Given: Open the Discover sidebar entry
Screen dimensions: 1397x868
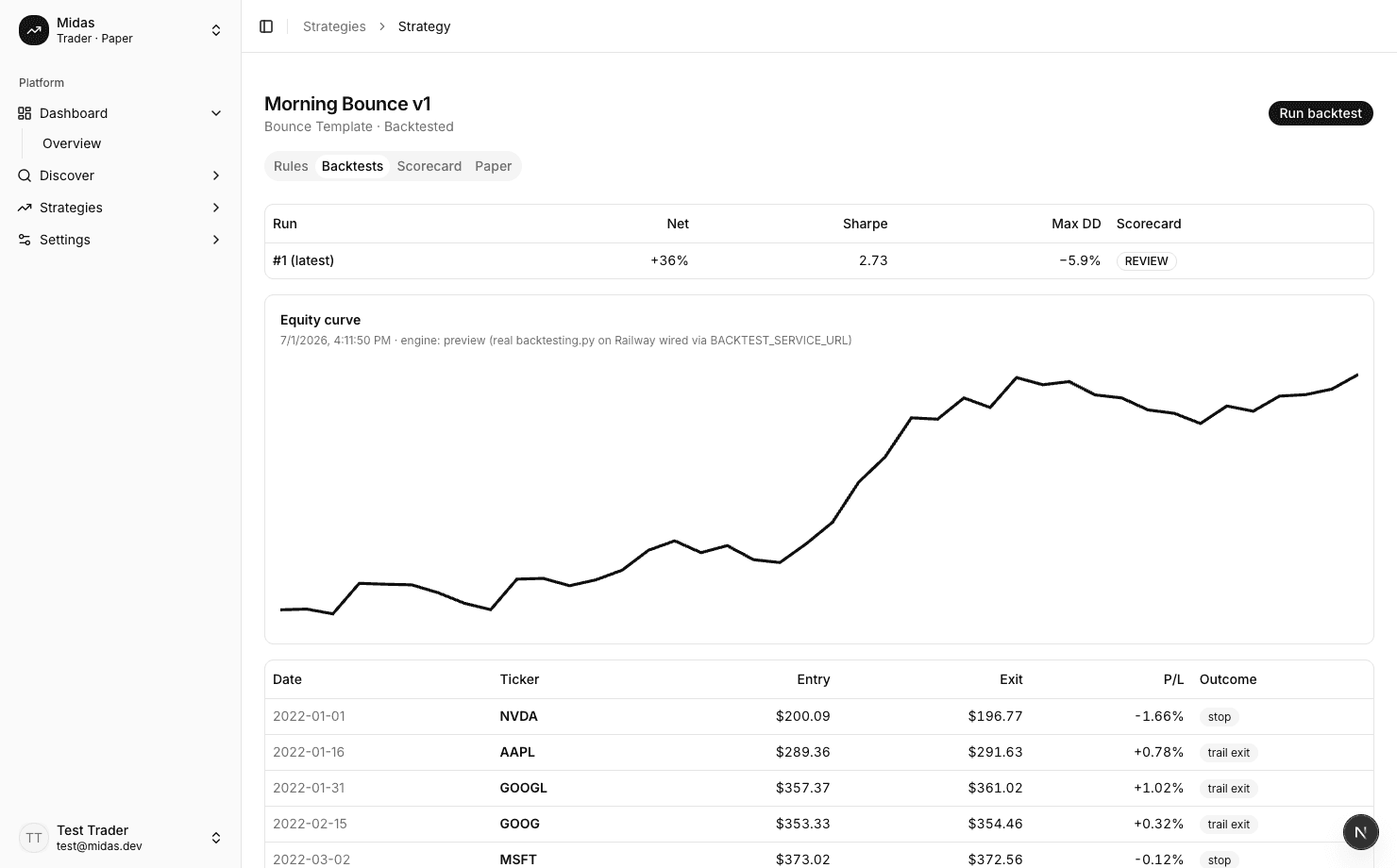Looking at the screenshot, I should [x=121, y=175].
